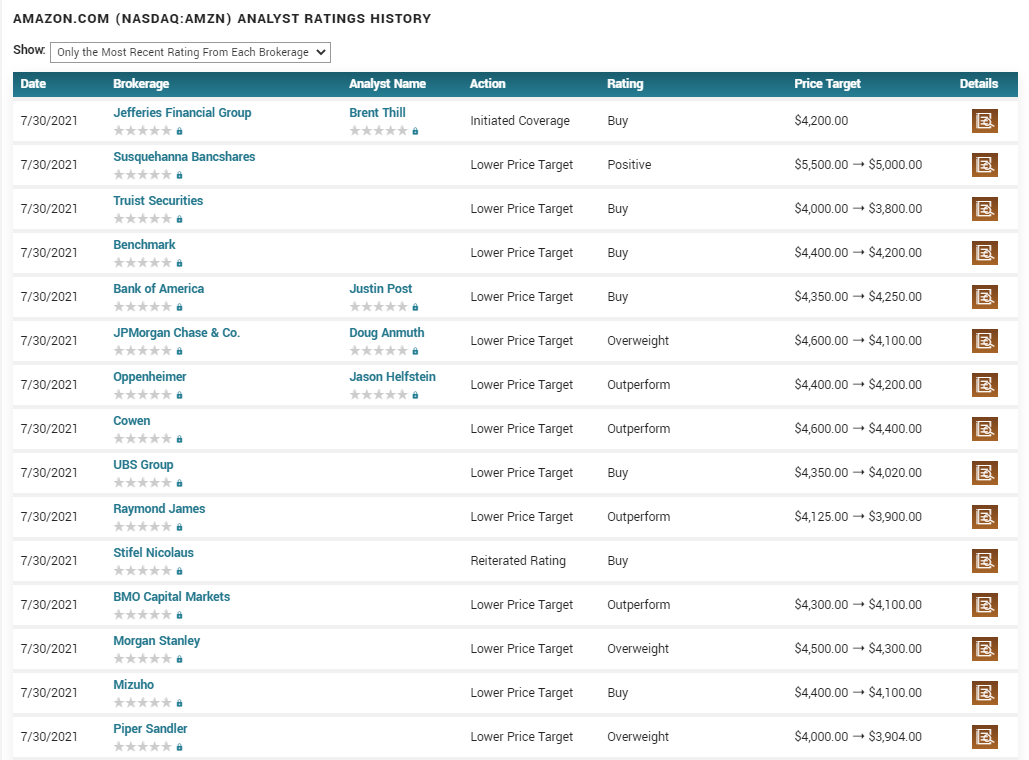Screen dimensions: 1029x760
Task: Click star rating under Raymond James
Action: click(x=142, y=526)
